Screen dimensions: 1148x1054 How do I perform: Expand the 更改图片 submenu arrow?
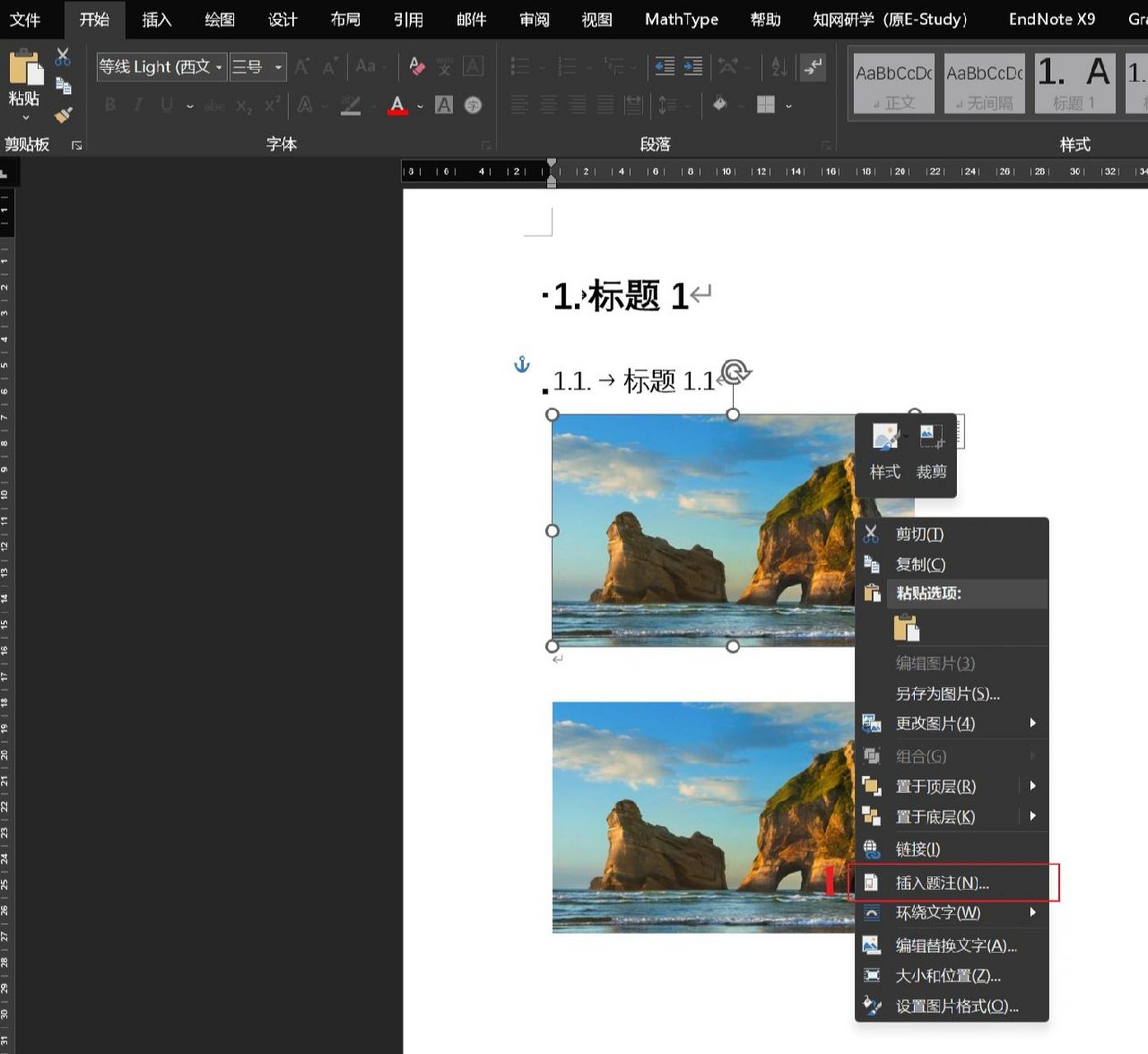point(1034,723)
